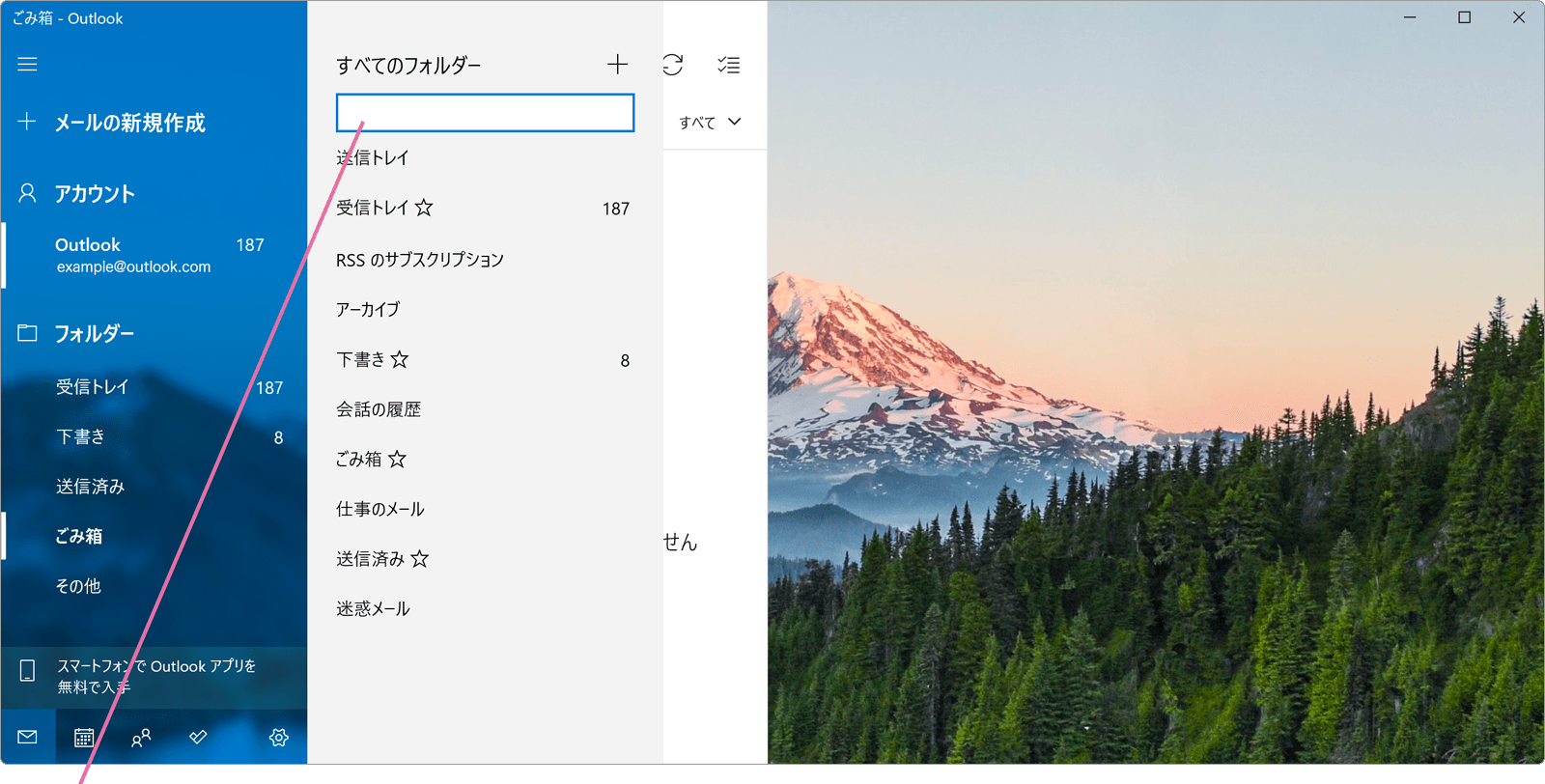Click メールの新規作成 to compose
Screen dimensions: 1545x784
click(x=129, y=123)
